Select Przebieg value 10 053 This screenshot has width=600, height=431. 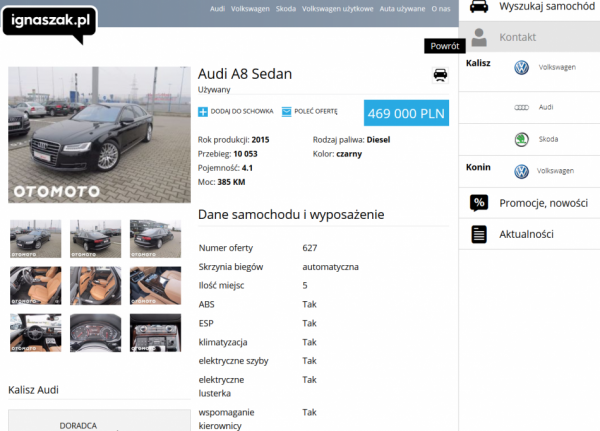[x=245, y=154]
